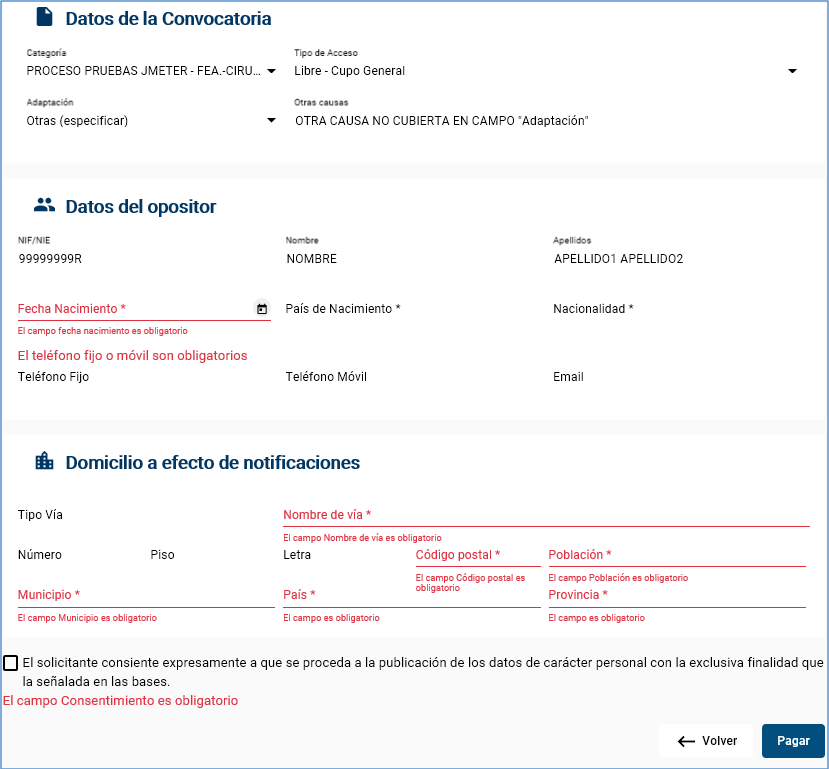Select the Nacionalidad field
Viewport: 829px width, 769px height.
(x=678, y=309)
